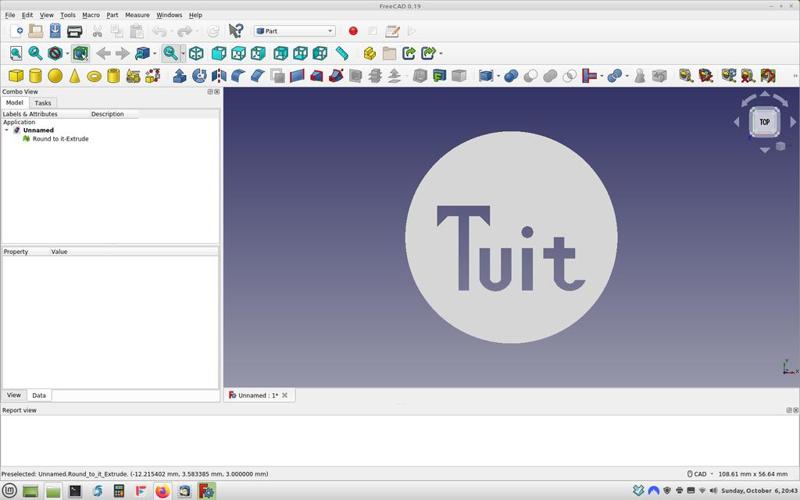Rotate view left with the navigation cube arrow

[736, 122]
